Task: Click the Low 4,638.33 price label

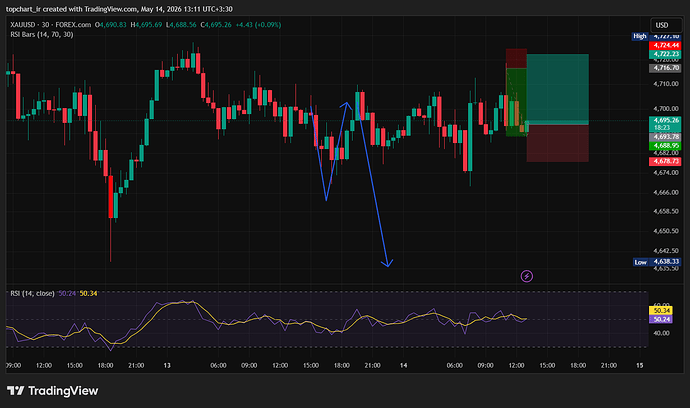Action: coord(657,262)
